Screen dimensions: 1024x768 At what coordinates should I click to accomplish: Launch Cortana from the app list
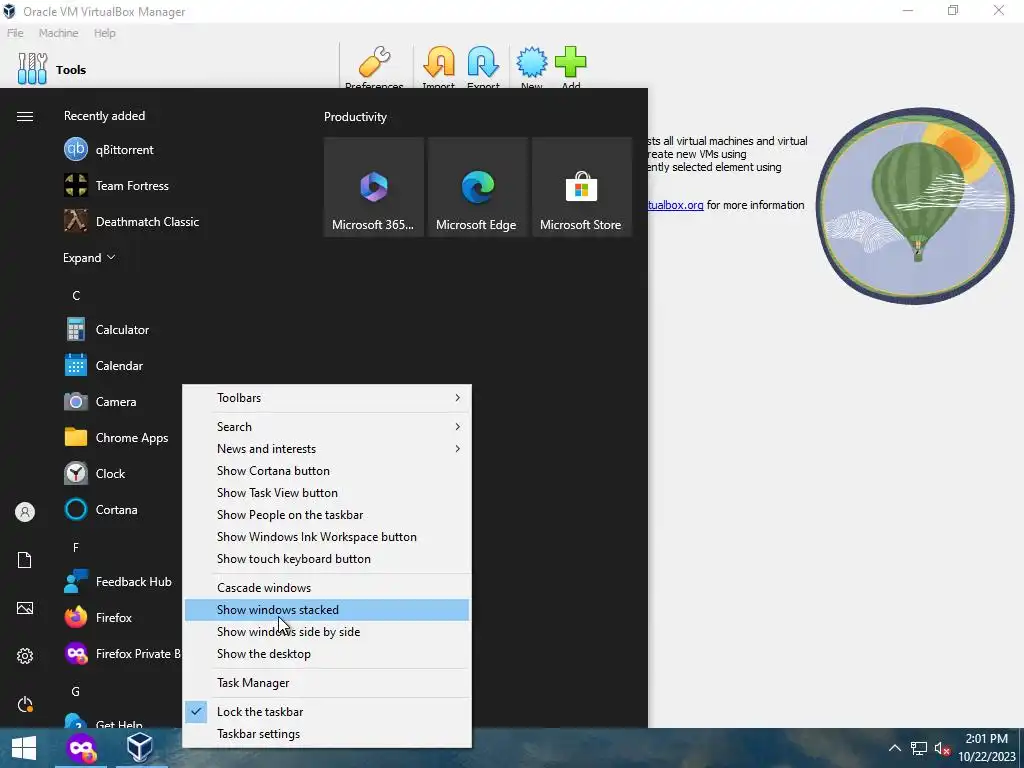pyautogui.click(x=121, y=509)
